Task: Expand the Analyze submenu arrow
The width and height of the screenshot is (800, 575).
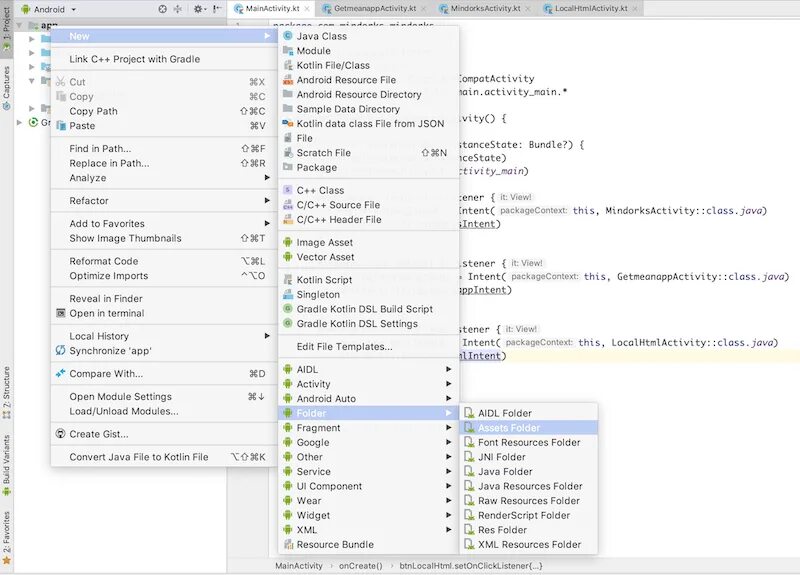Action: point(267,178)
